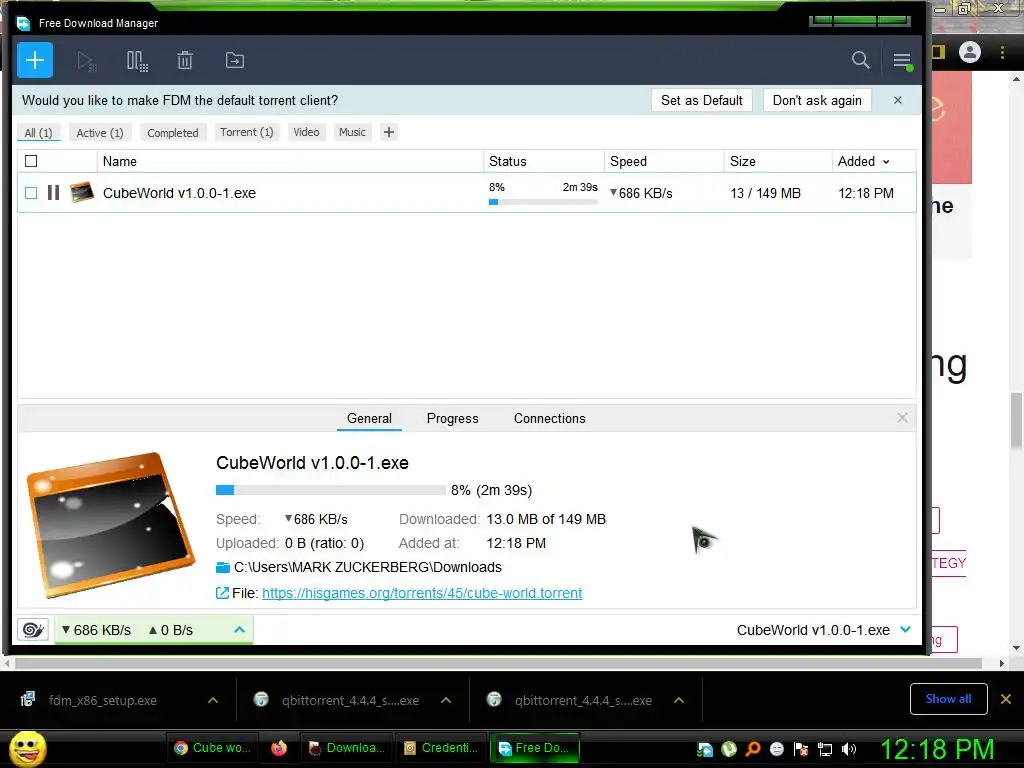Sort by the Speed column header

click(x=664, y=161)
